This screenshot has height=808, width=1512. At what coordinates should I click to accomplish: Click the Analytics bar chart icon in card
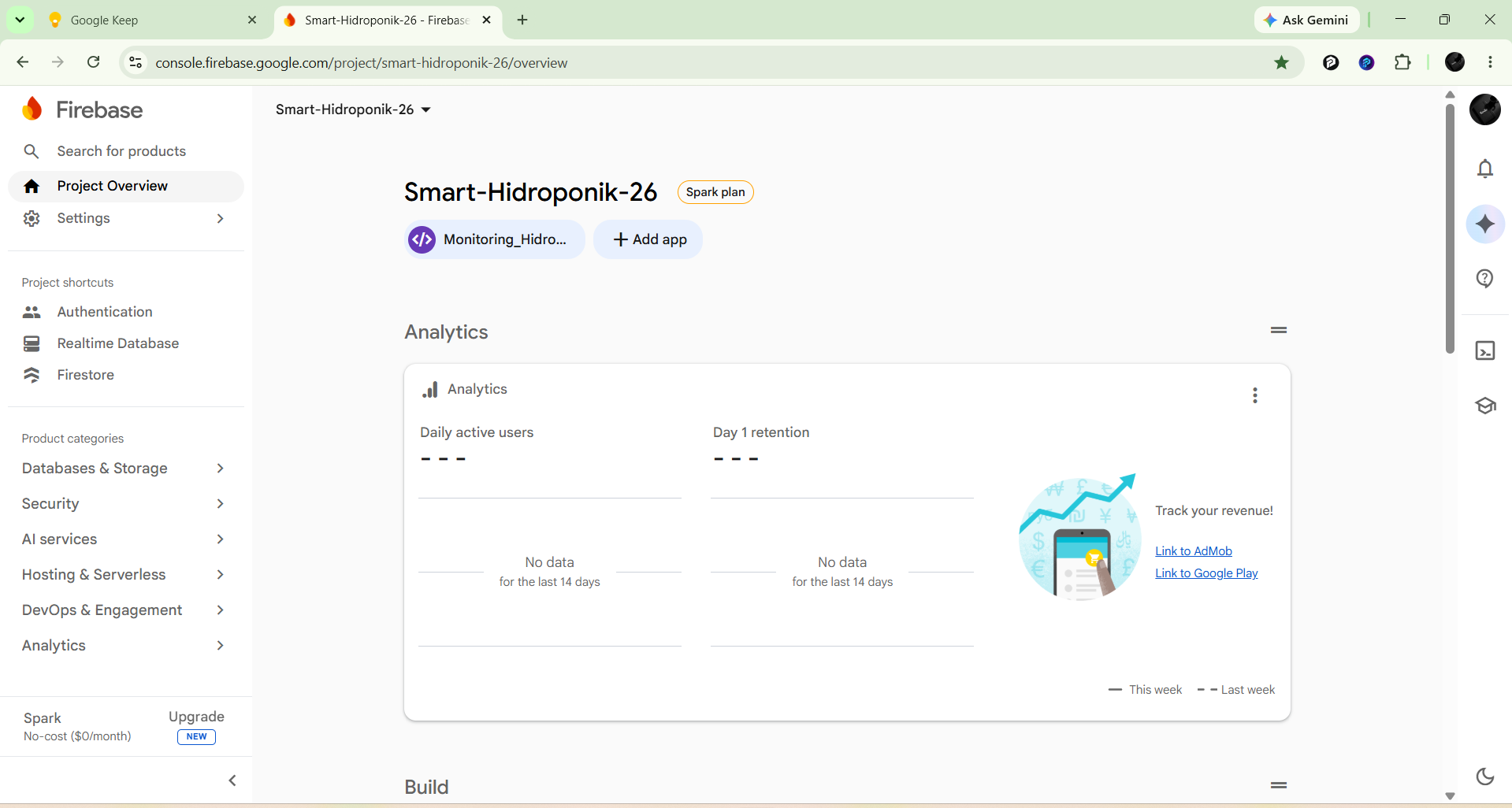point(430,389)
